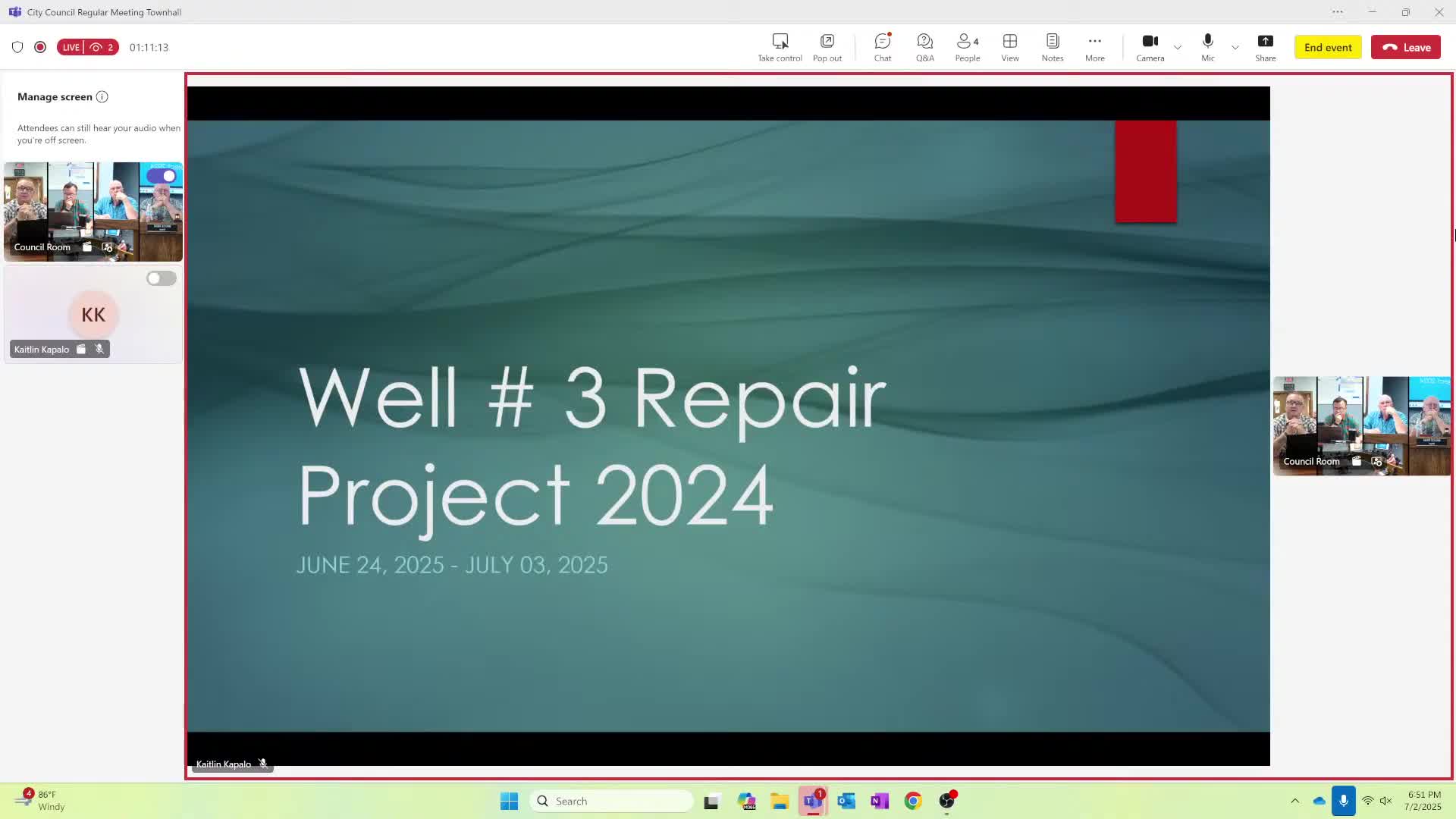Image resolution: width=1456 pixels, height=819 pixels.
Task: Enable Kaitlin Kapalo on-screen toggle
Action: click(162, 278)
